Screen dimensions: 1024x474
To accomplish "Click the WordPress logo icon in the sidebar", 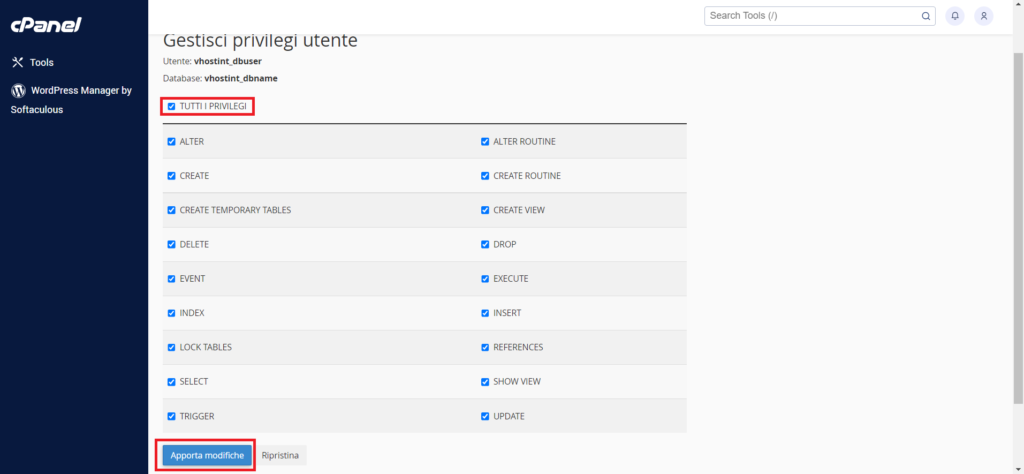I will click(18, 91).
